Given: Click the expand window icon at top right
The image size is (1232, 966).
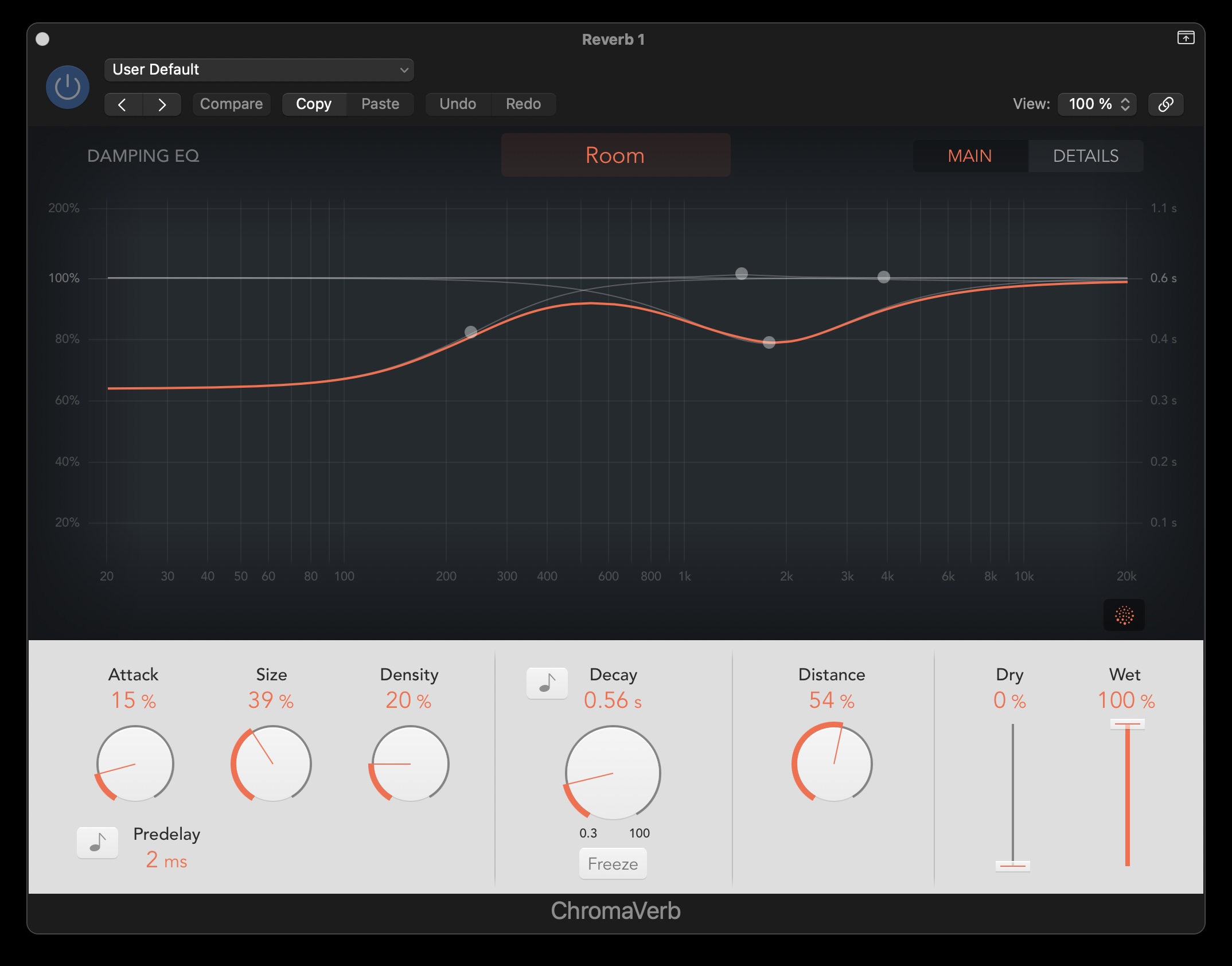Looking at the screenshot, I should [x=1186, y=38].
